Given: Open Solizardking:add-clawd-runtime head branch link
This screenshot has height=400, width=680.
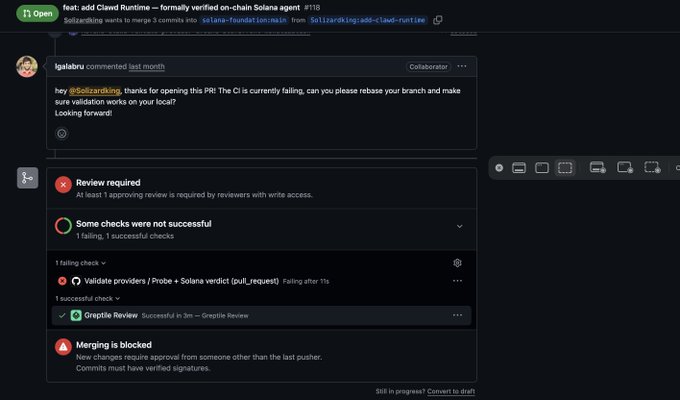Looking at the screenshot, I should click(x=368, y=20).
